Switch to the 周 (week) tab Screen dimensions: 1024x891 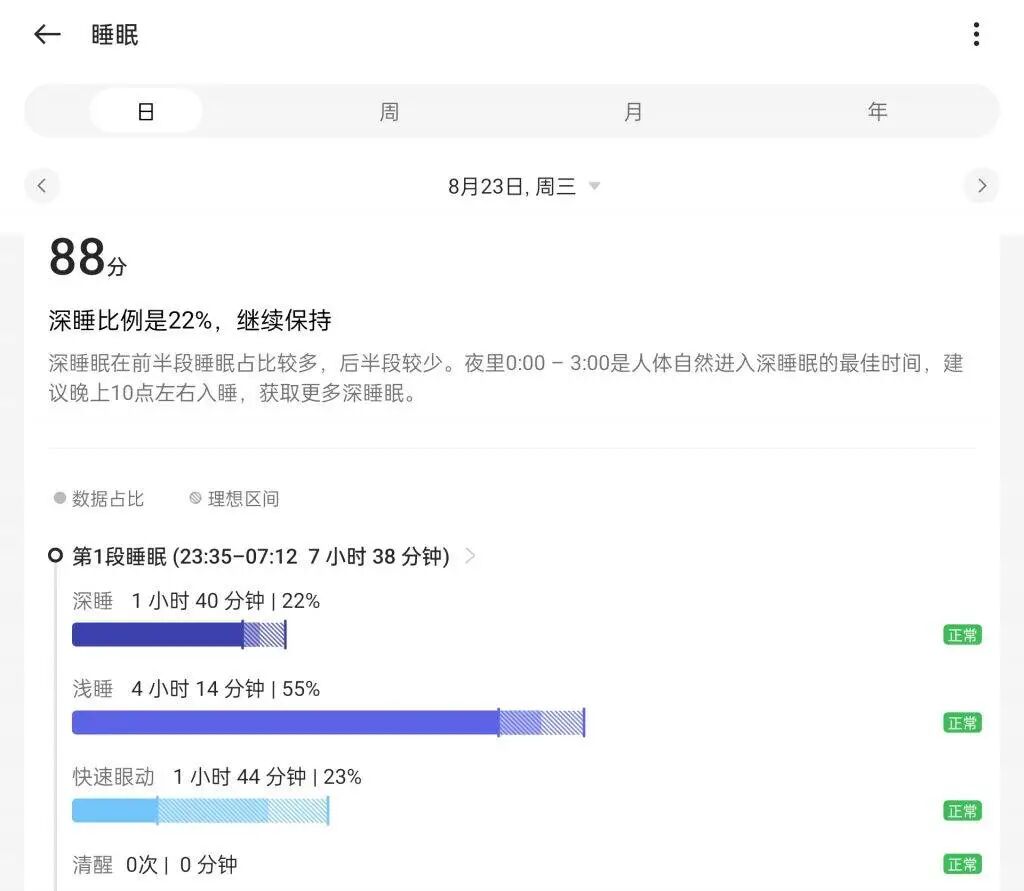[389, 111]
